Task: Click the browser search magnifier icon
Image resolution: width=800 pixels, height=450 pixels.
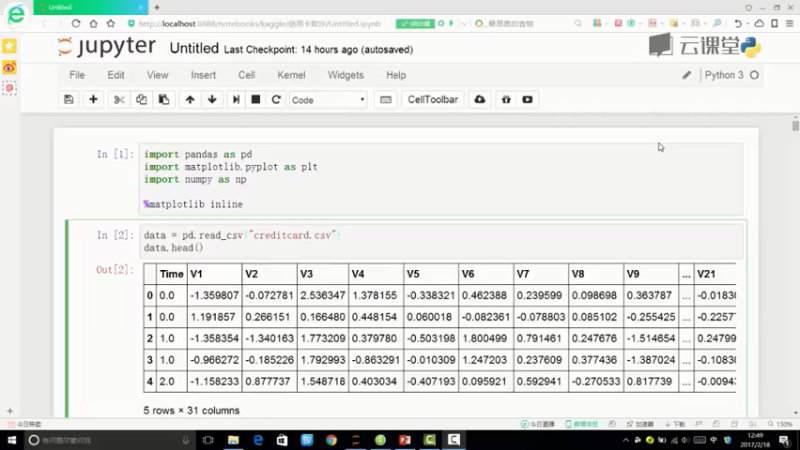Action: (578, 23)
